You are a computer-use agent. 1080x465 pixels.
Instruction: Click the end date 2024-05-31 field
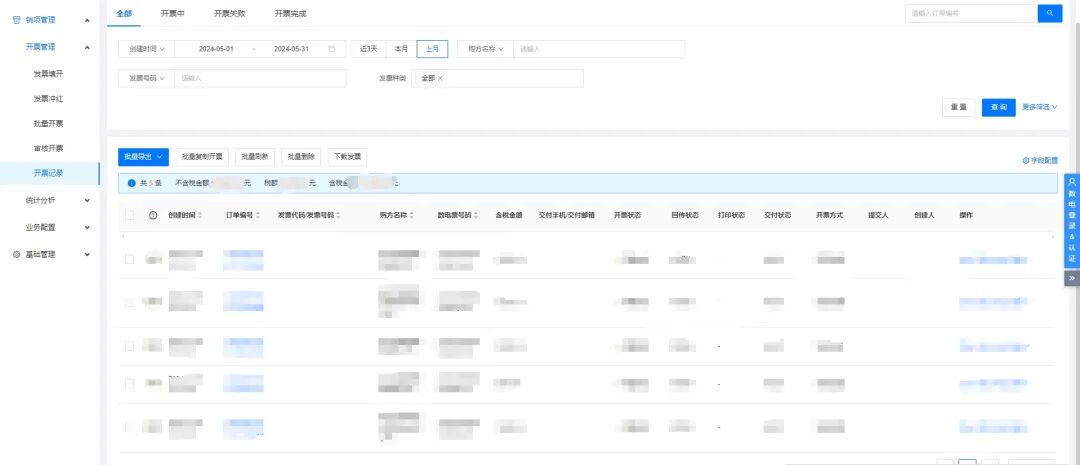point(291,49)
